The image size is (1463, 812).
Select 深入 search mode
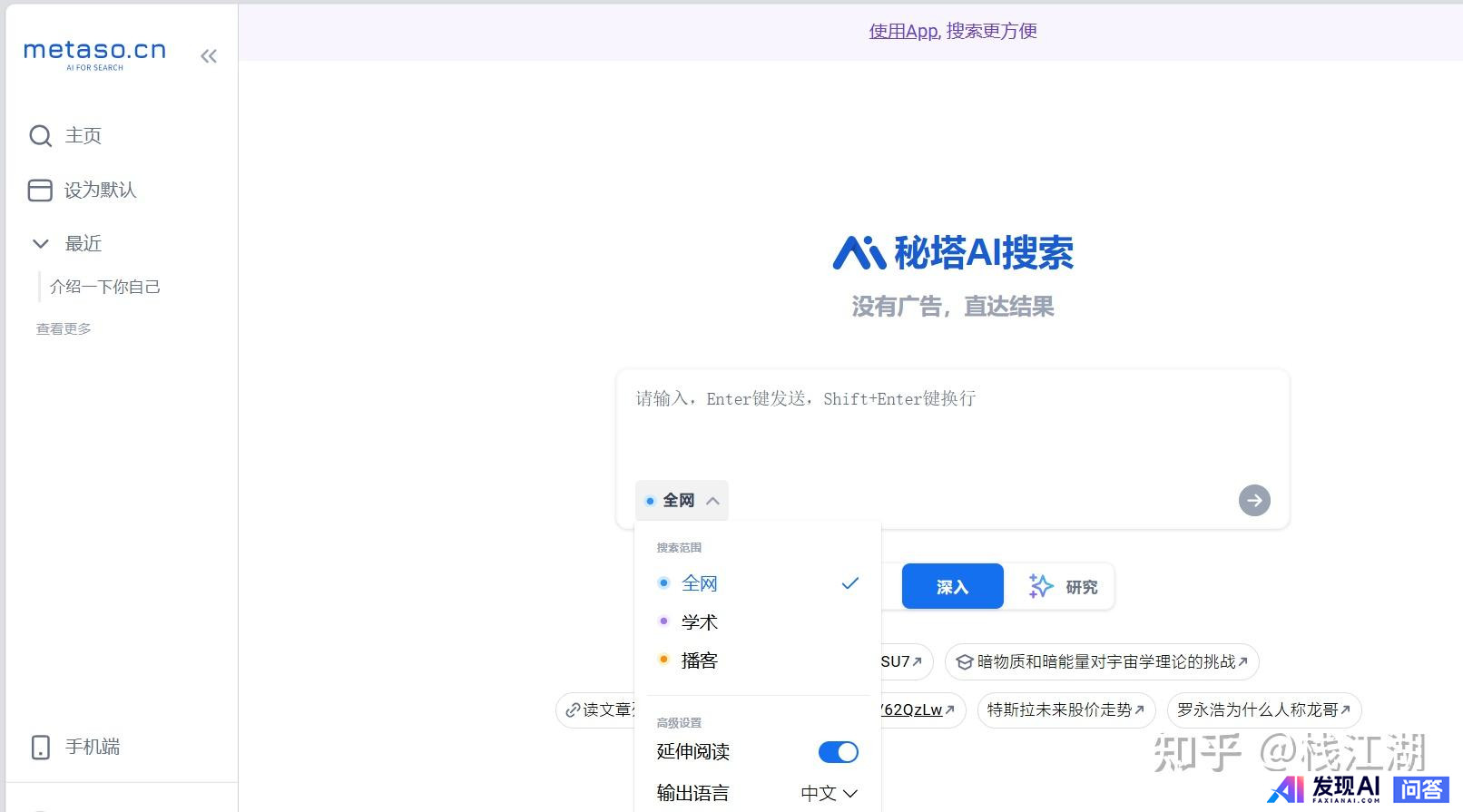[x=952, y=587]
